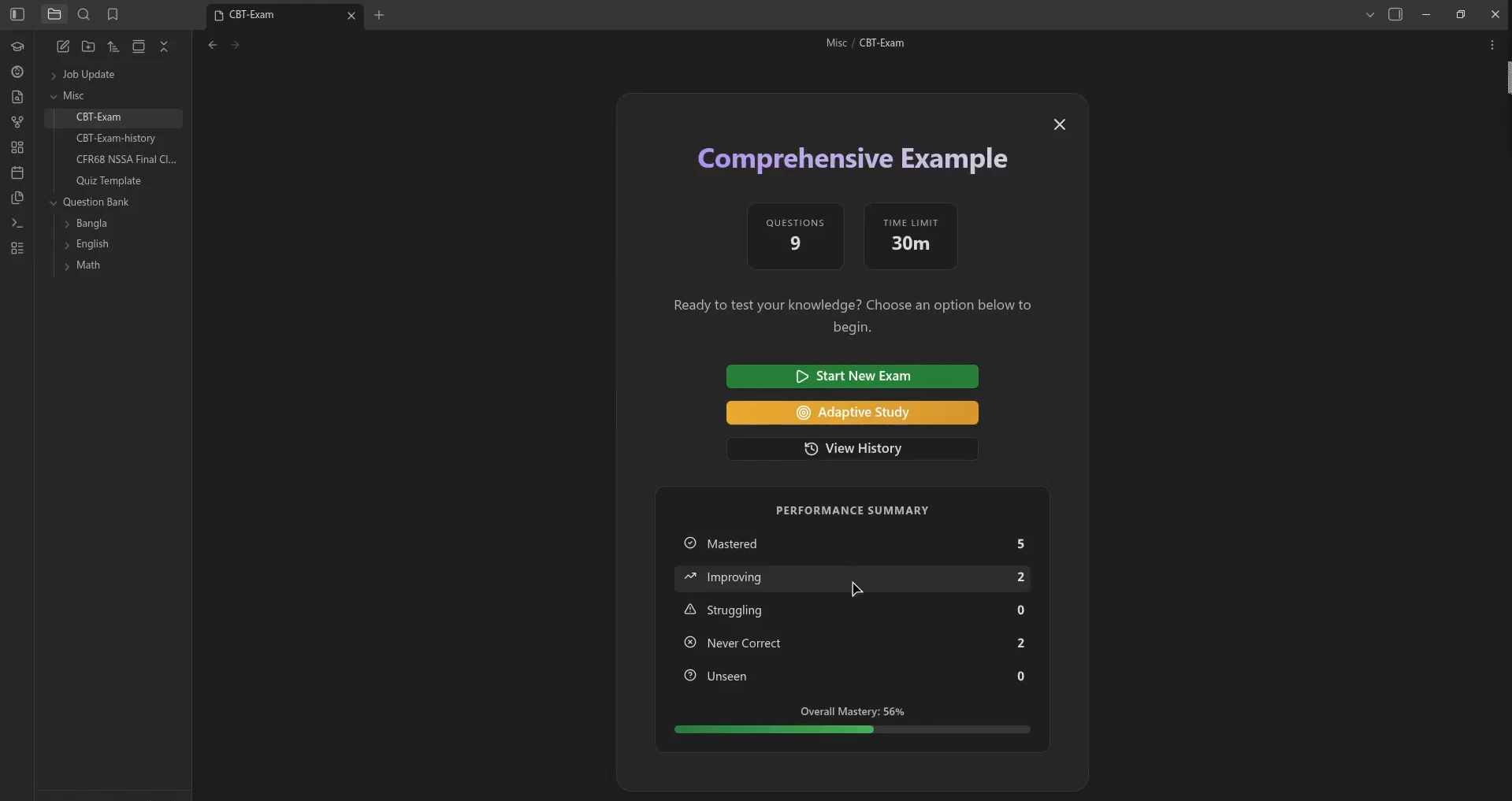Click the smiley face ribbon icon
Viewport: 1512px width, 801px height.
tap(17, 72)
